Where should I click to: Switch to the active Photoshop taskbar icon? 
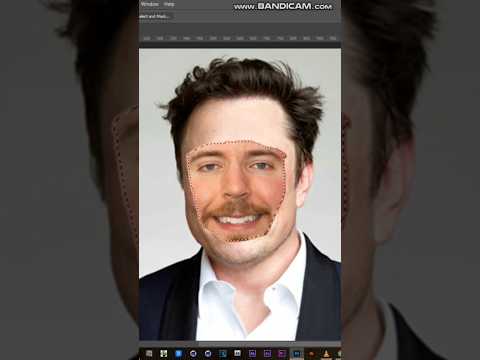[x=296, y=353]
